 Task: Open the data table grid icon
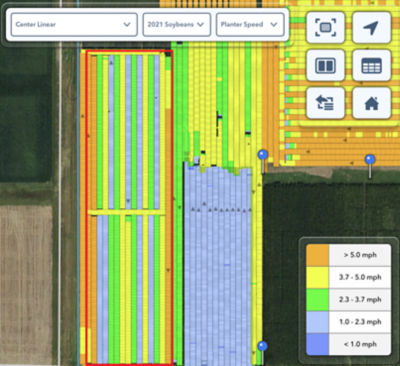click(371, 65)
